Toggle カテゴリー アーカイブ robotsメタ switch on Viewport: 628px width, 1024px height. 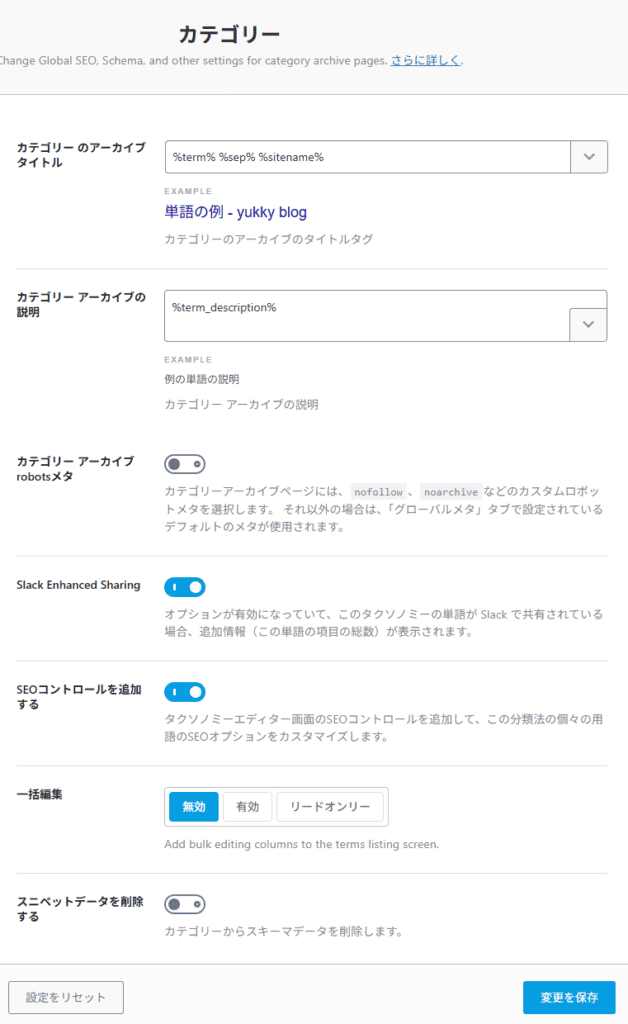(185, 463)
